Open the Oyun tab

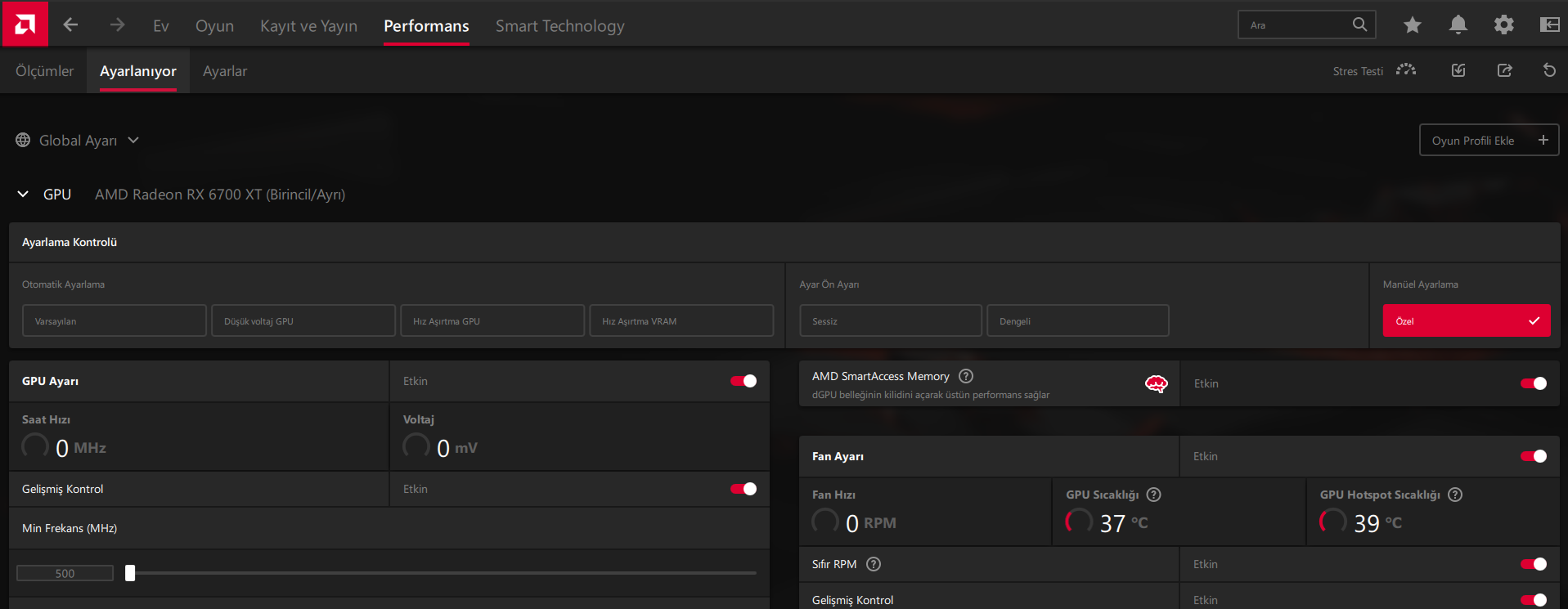[214, 26]
